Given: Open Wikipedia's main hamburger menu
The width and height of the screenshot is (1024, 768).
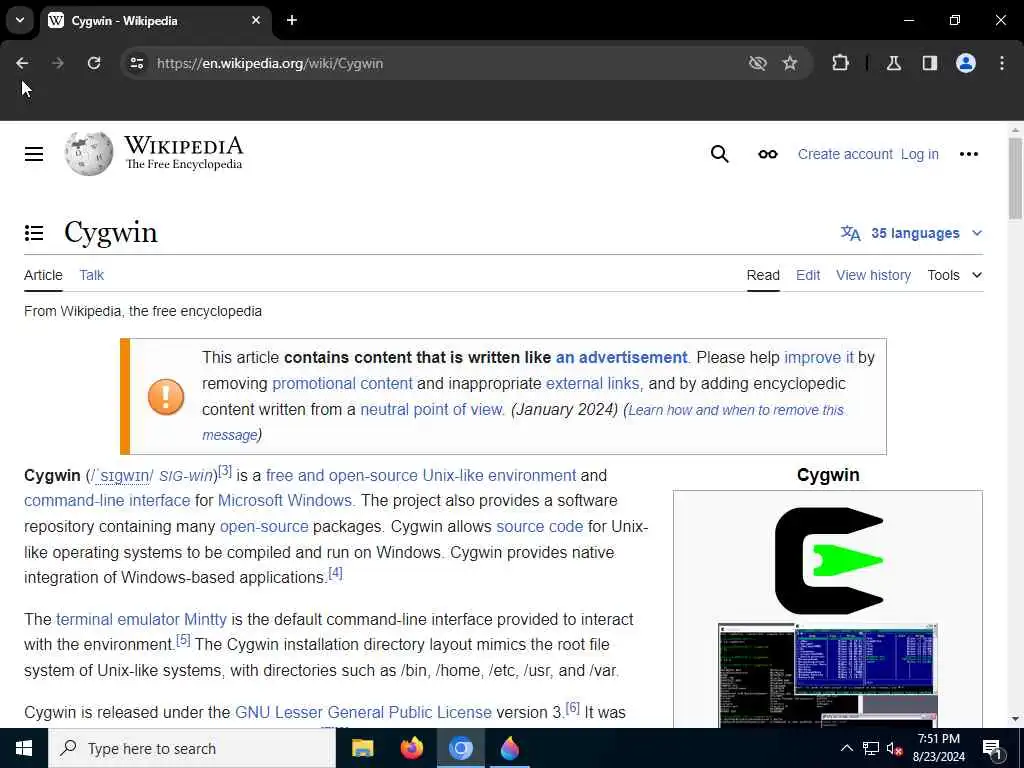Looking at the screenshot, I should click(34, 154).
